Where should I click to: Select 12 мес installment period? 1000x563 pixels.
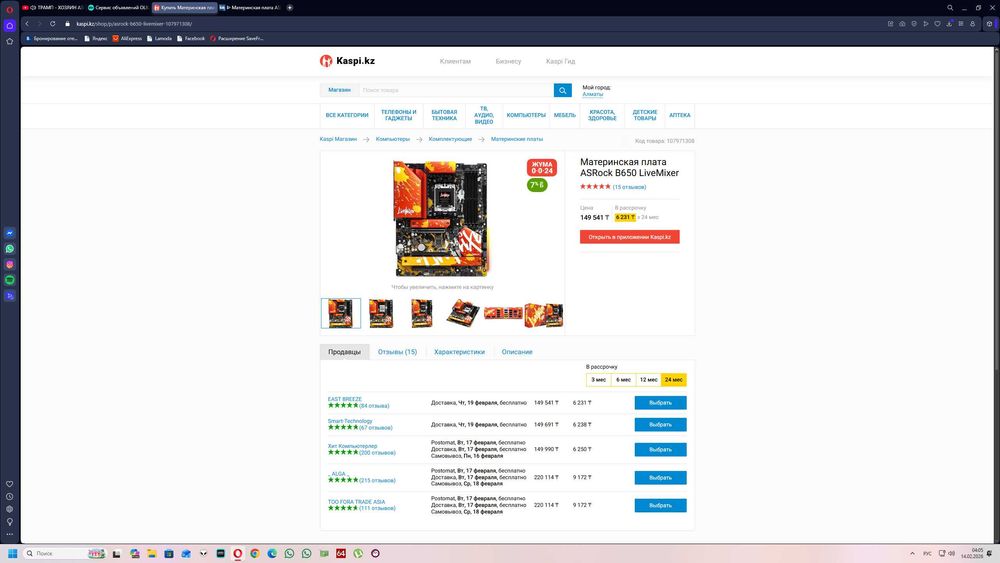[649, 379]
